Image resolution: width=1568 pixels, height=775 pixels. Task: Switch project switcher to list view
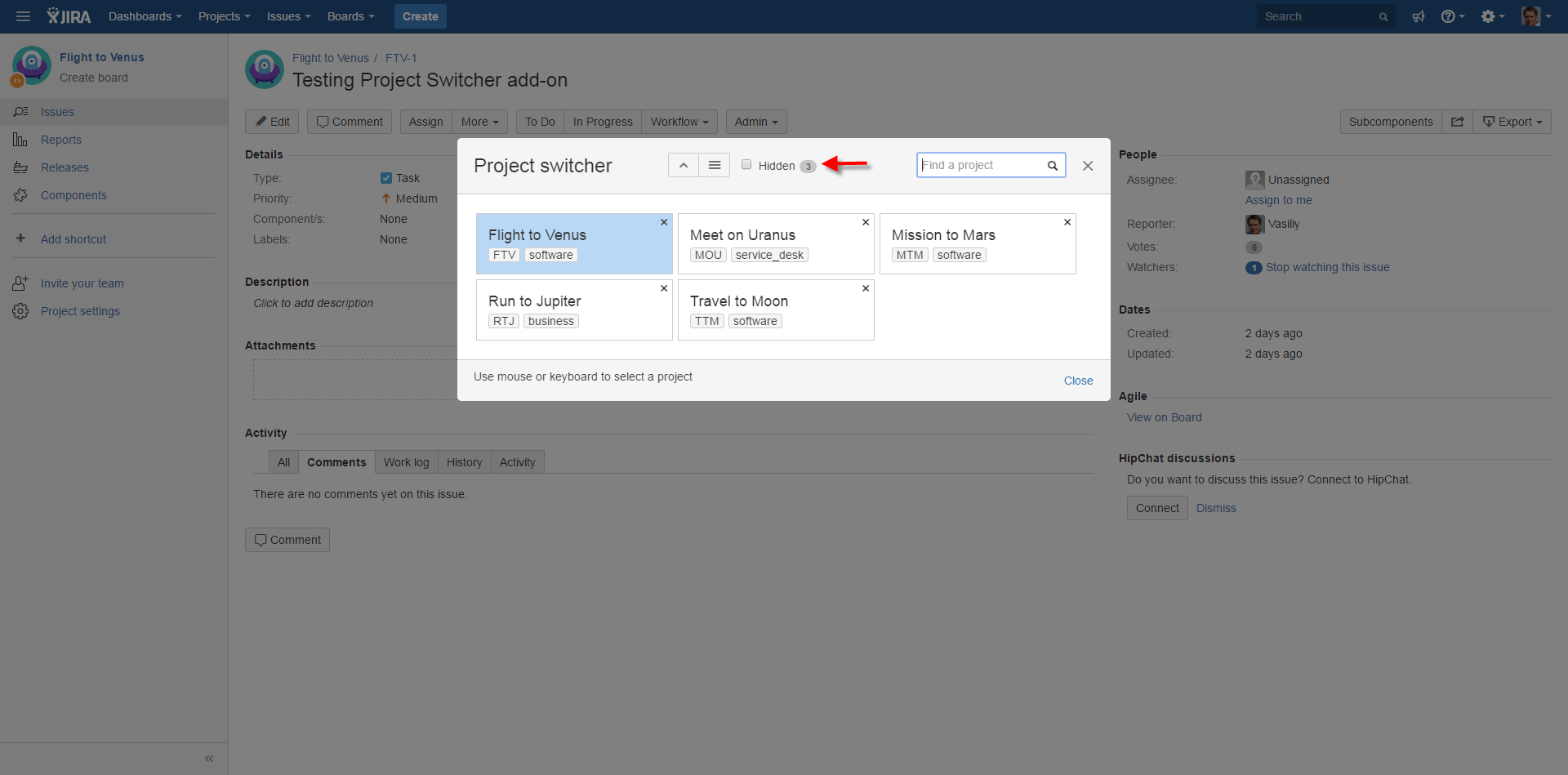tap(714, 165)
